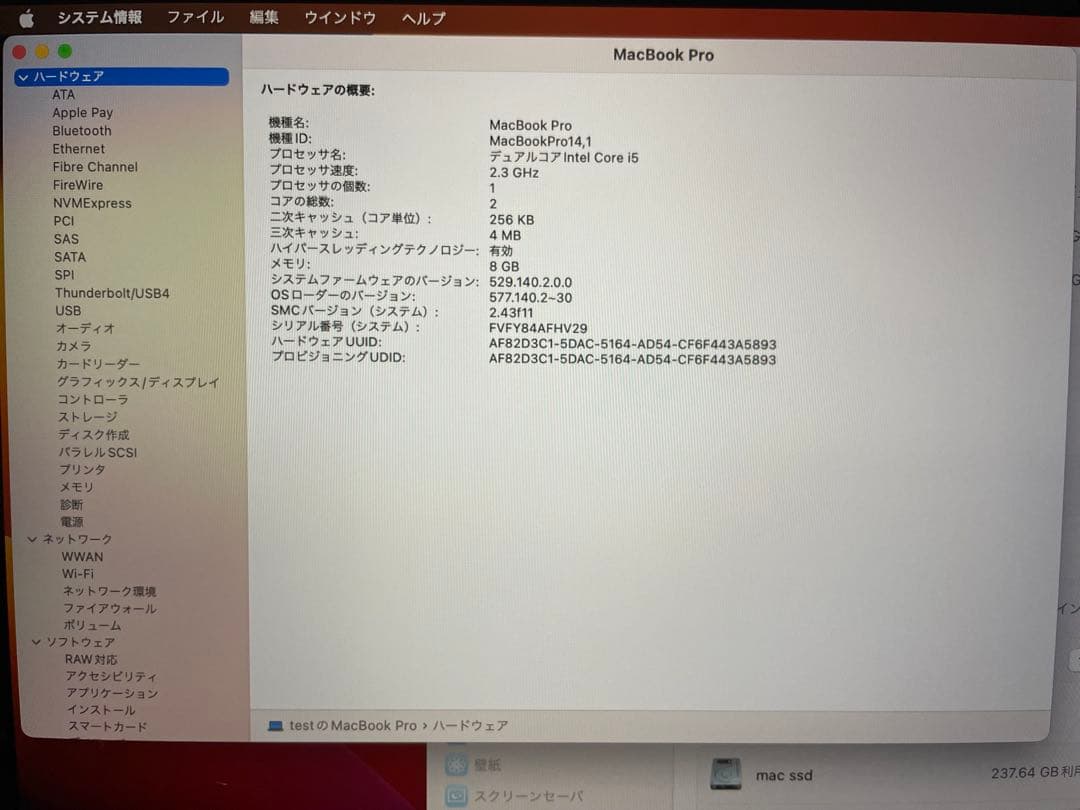
Task: Select USB in the sidebar
Action: pos(68,310)
